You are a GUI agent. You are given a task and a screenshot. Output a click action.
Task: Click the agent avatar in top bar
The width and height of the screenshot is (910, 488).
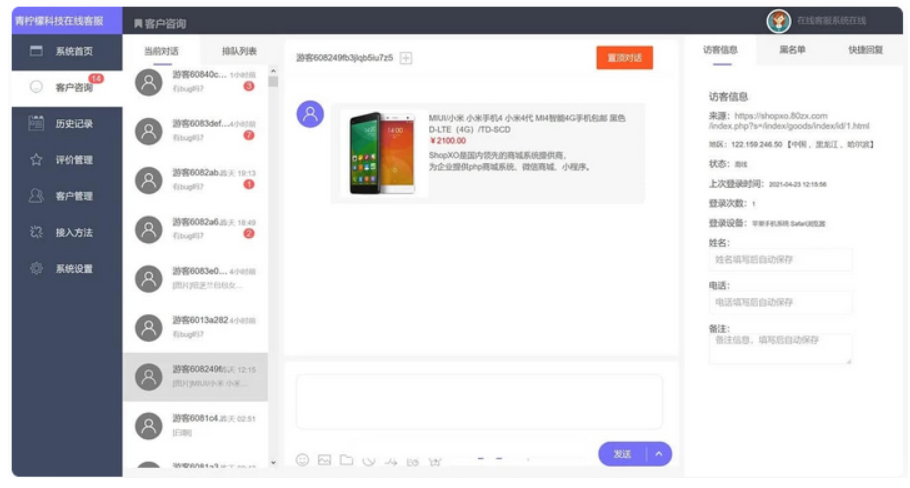(x=778, y=21)
